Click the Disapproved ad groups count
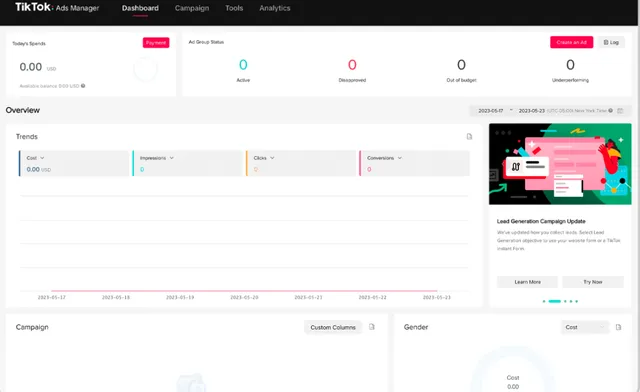The width and height of the screenshot is (640, 392). tap(352, 65)
